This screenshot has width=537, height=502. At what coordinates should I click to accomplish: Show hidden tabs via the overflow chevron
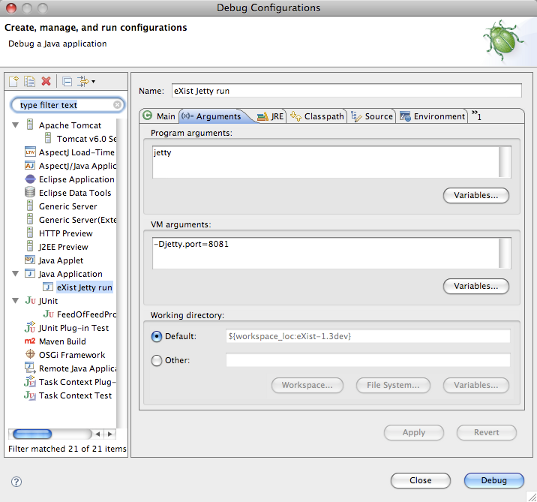[476, 115]
